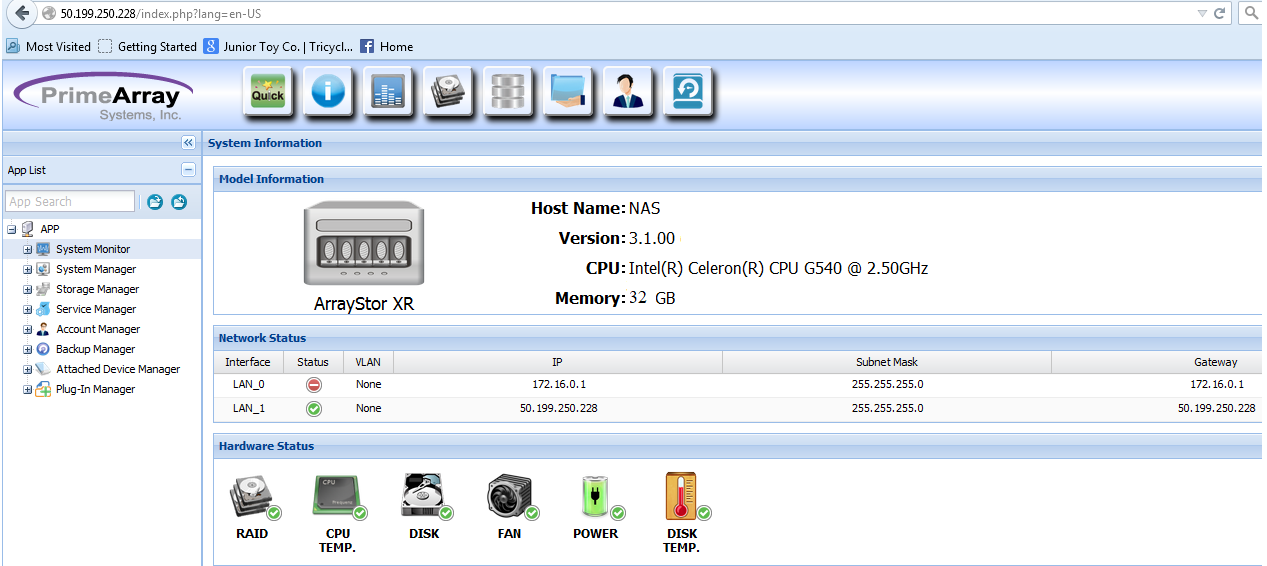Screen dimensions: 1267x566
Task: Select System Manager in the app tree
Action: (x=95, y=269)
